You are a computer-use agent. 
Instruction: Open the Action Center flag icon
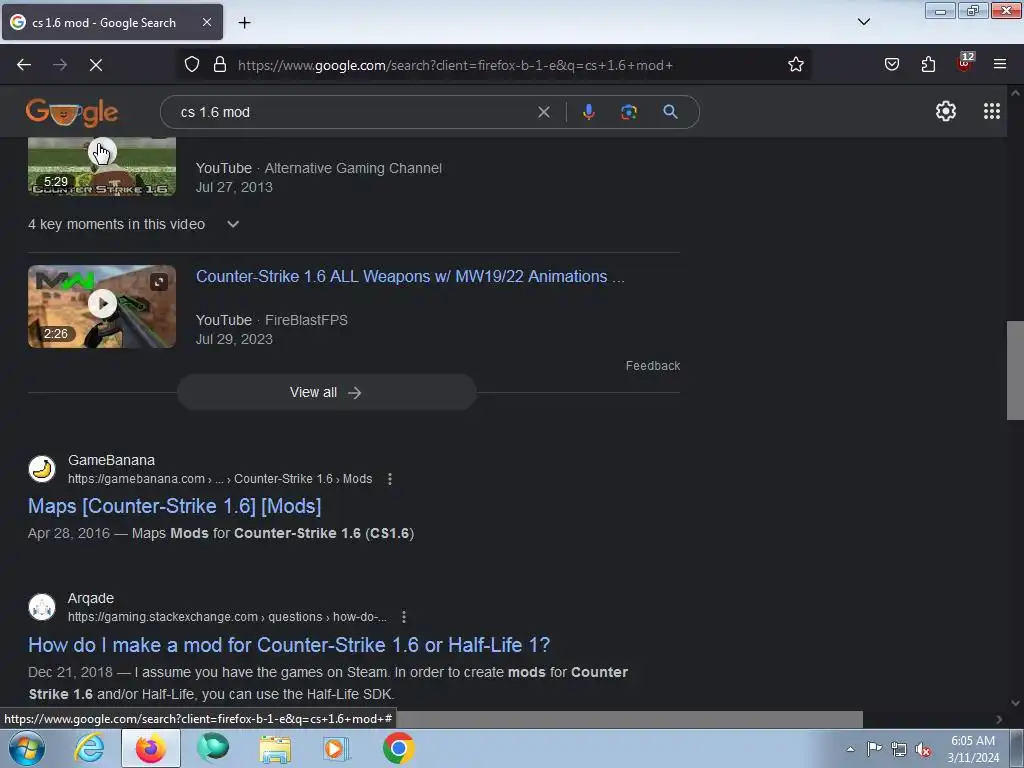pos(874,748)
